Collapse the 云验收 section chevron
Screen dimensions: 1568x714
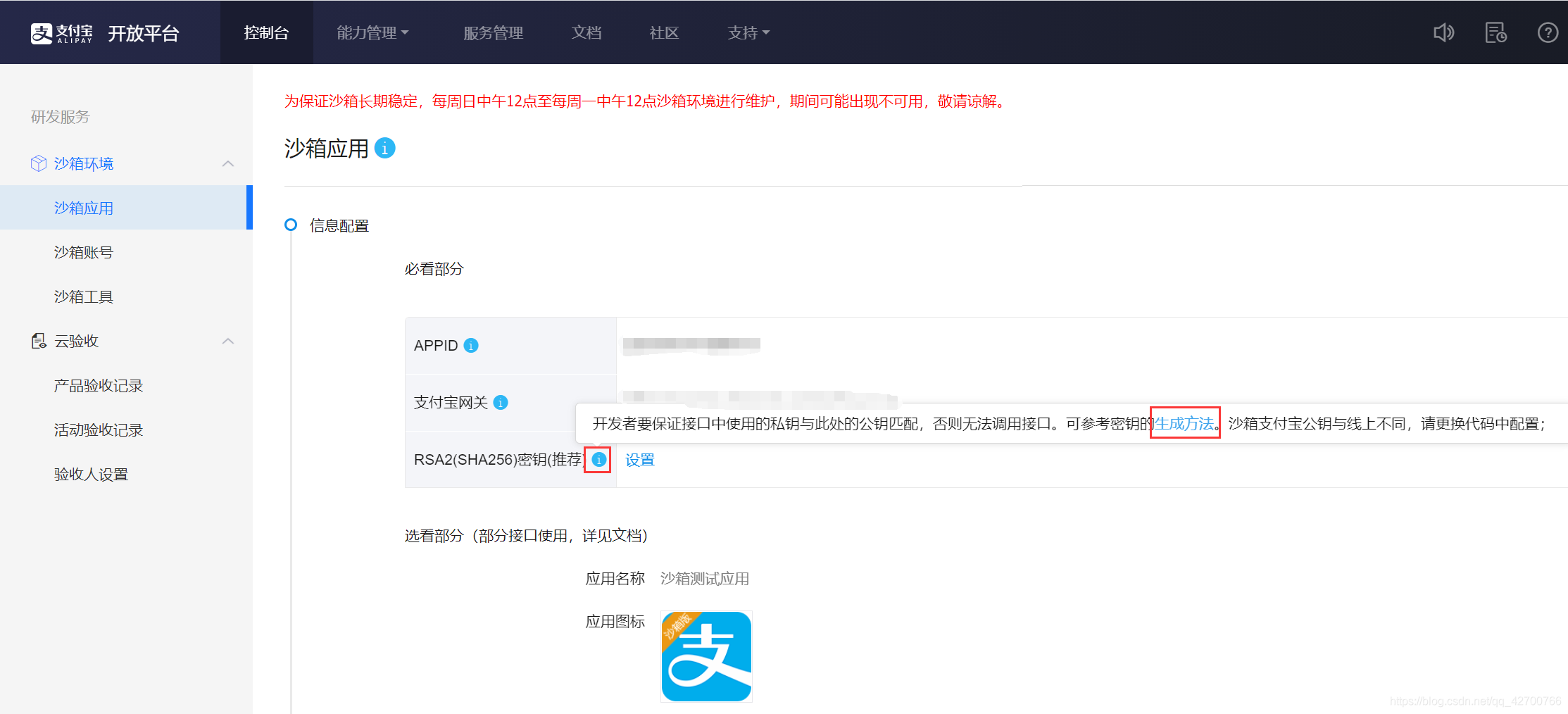227,341
